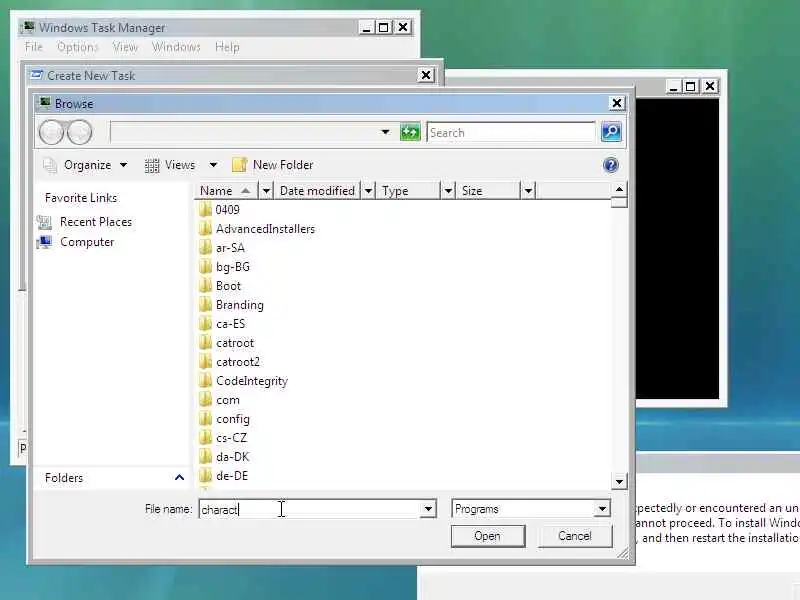This screenshot has height=600, width=800.
Task: Click the New Folder toolbar icon
Action: click(x=239, y=165)
